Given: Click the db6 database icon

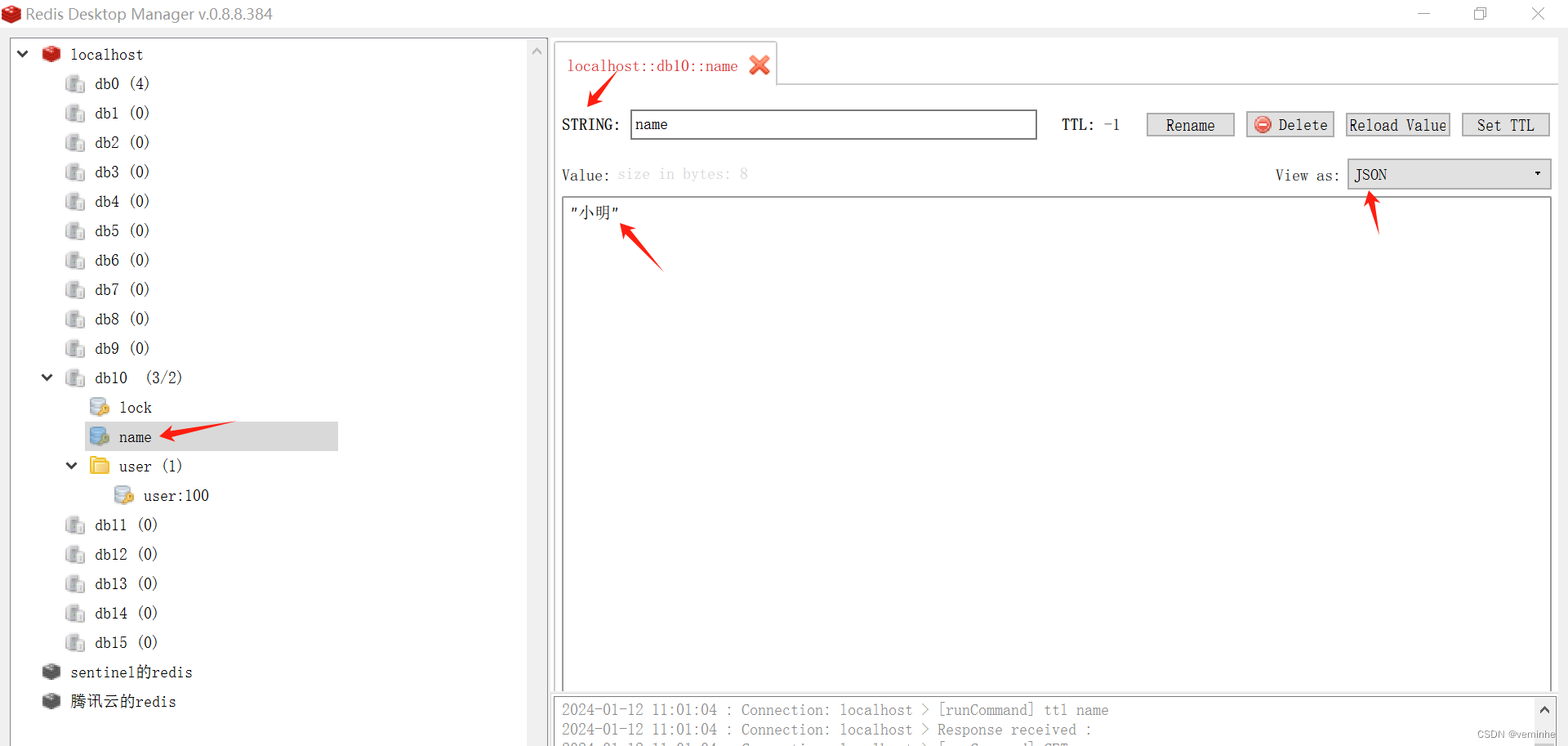Looking at the screenshot, I should (75, 260).
